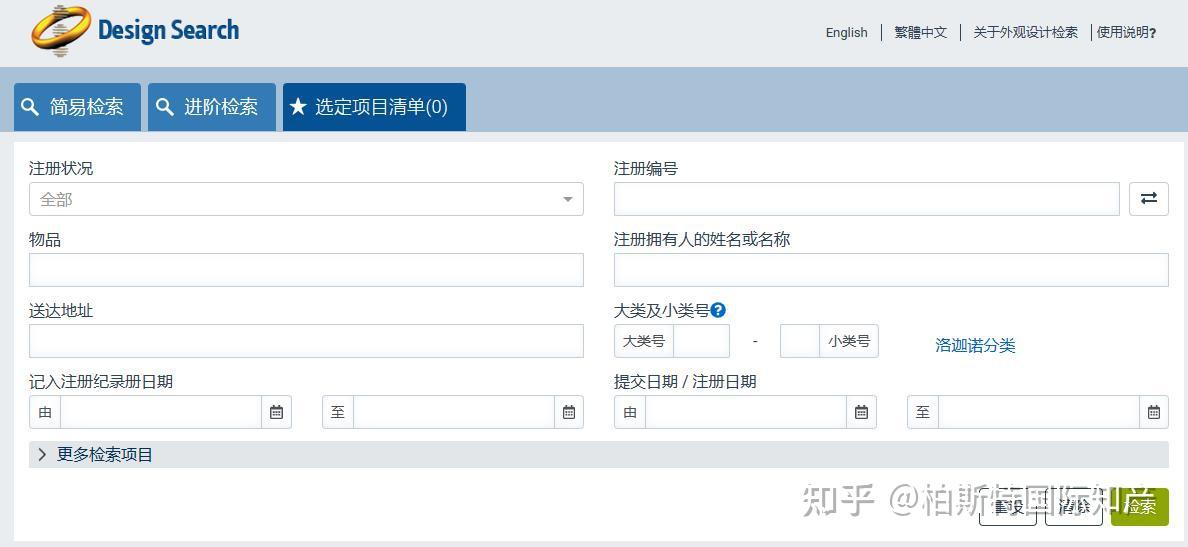Click the 送达地址 input field
The height and width of the screenshot is (547, 1188).
(x=306, y=341)
